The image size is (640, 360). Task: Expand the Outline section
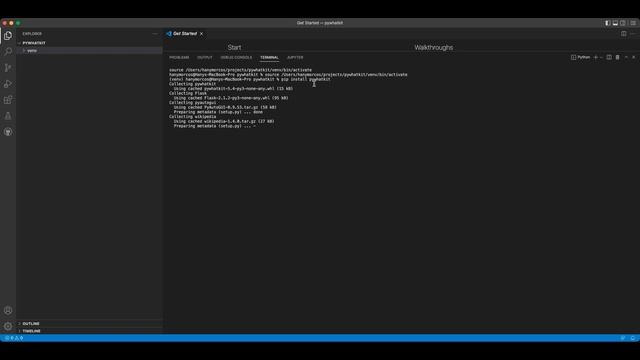(x=89, y=324)
